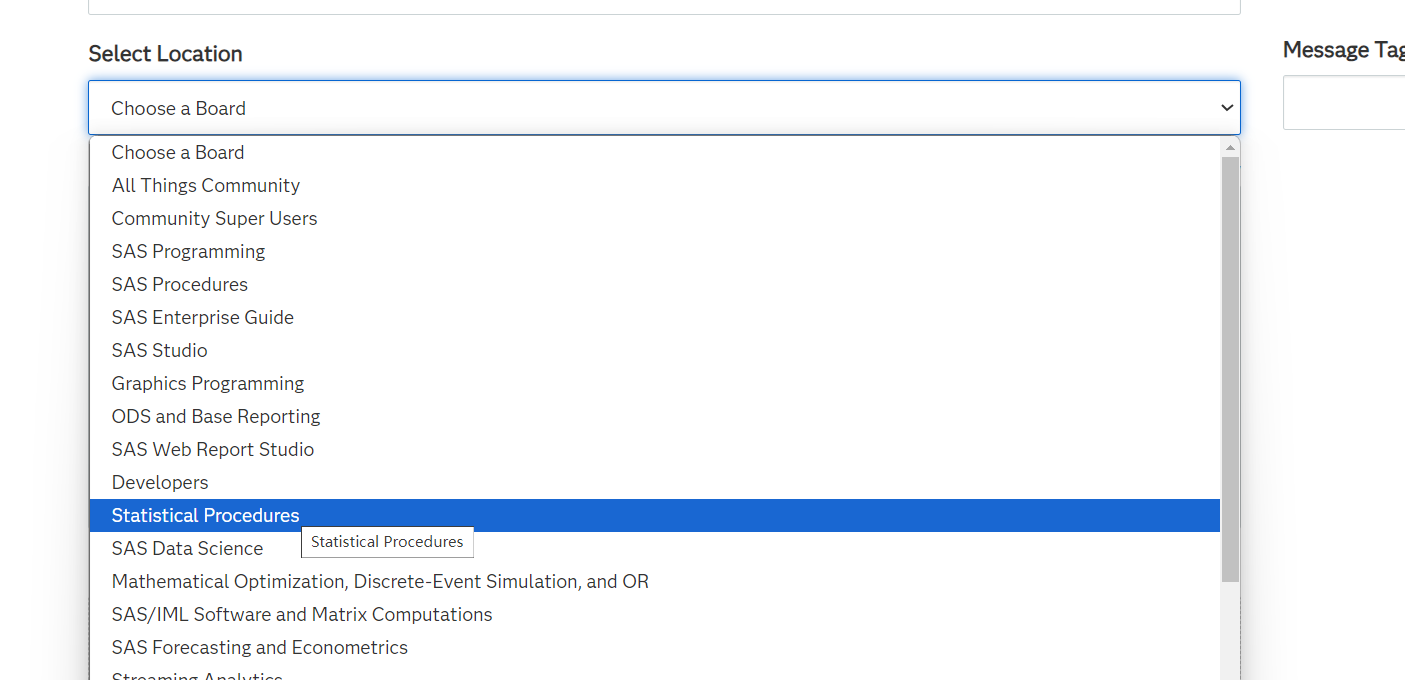Select Mathematical Optimization, Discrete-Event Simulation, and OR
This screenshot has width=1405, height=680.
[380, 581]
